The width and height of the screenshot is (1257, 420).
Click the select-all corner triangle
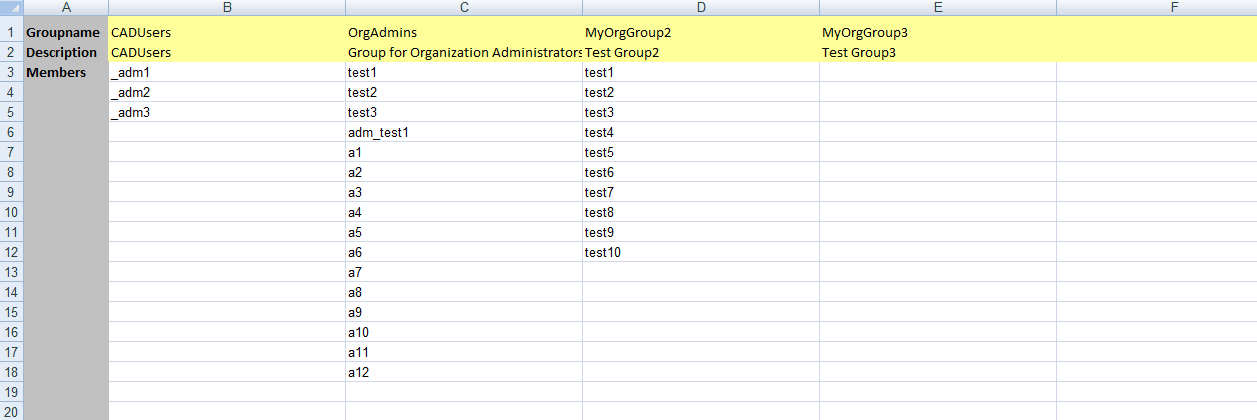(12, 7)
